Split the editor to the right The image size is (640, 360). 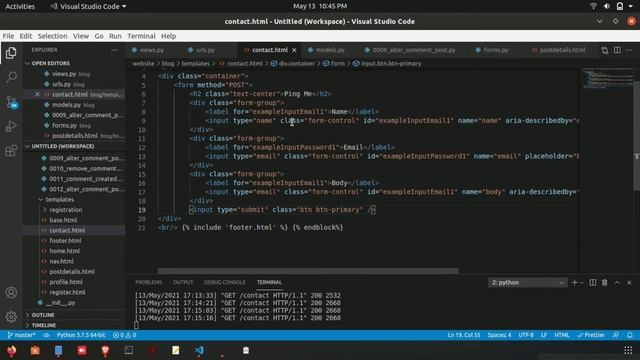pyautogui.click(x=617, y=50)
